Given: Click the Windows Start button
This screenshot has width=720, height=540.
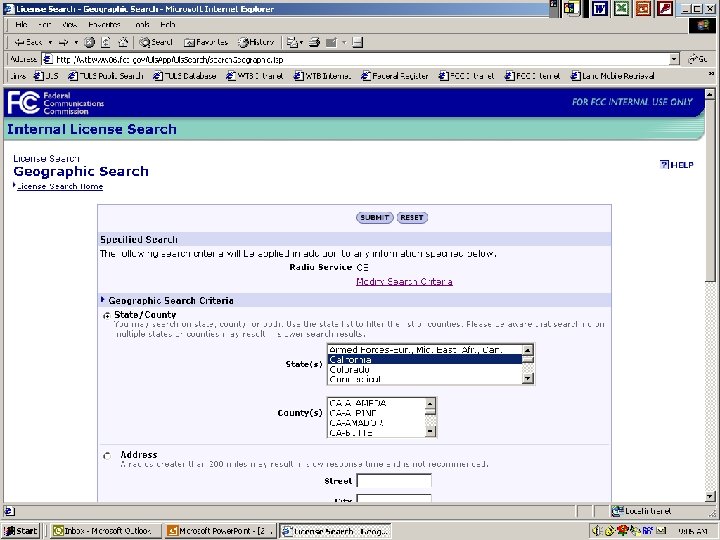Looking at the screenshot, I should tap(21, 531).
